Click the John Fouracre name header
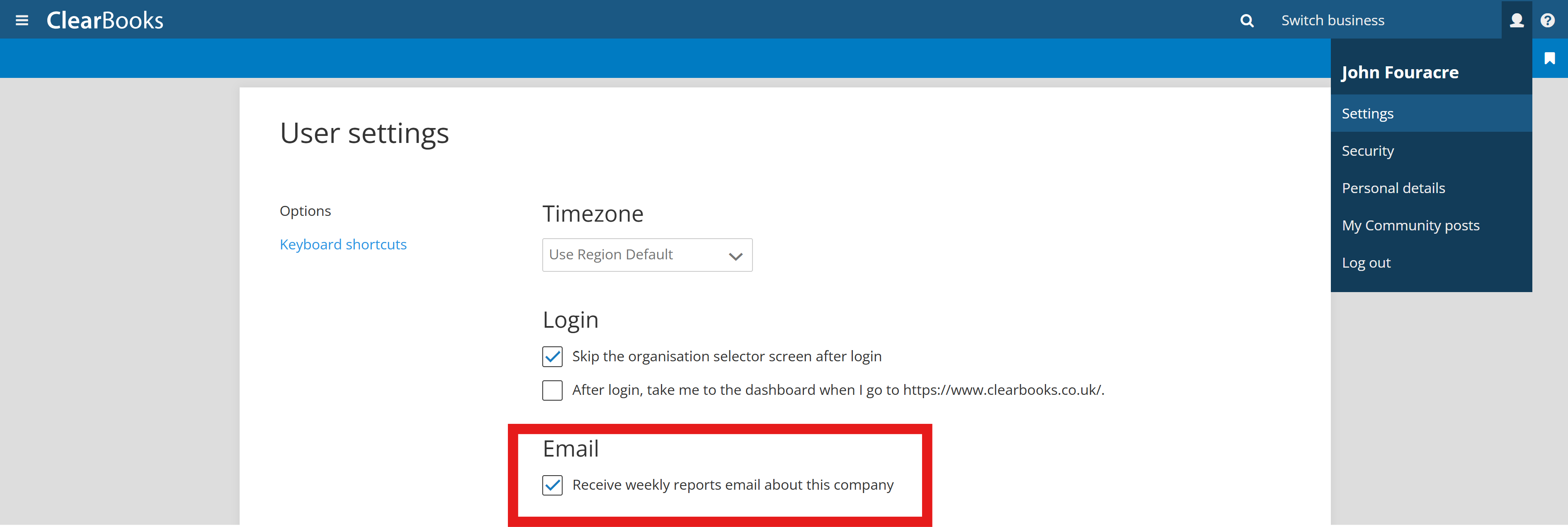 pos(1399,73)
